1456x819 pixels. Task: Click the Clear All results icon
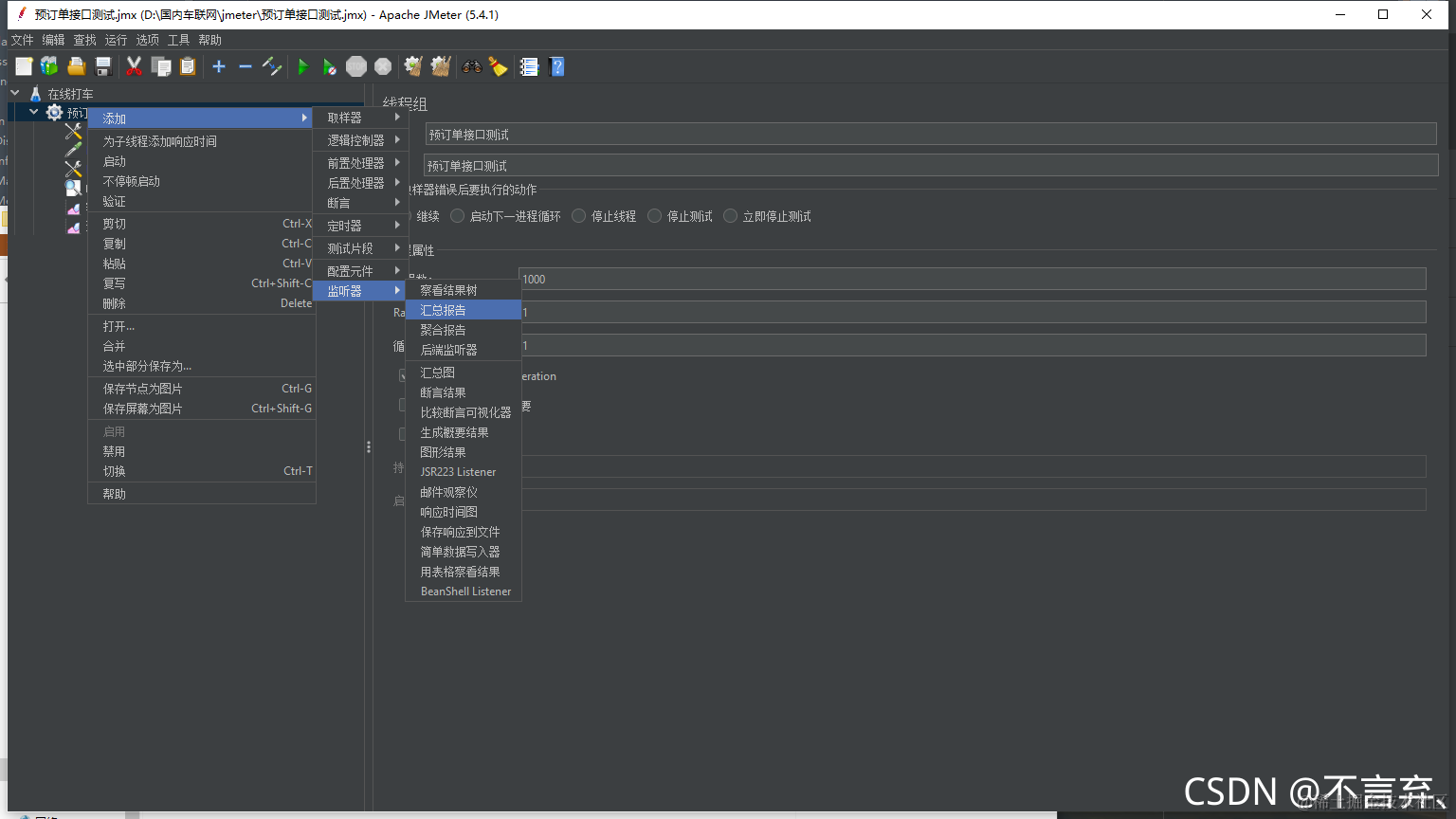(441, 66)
